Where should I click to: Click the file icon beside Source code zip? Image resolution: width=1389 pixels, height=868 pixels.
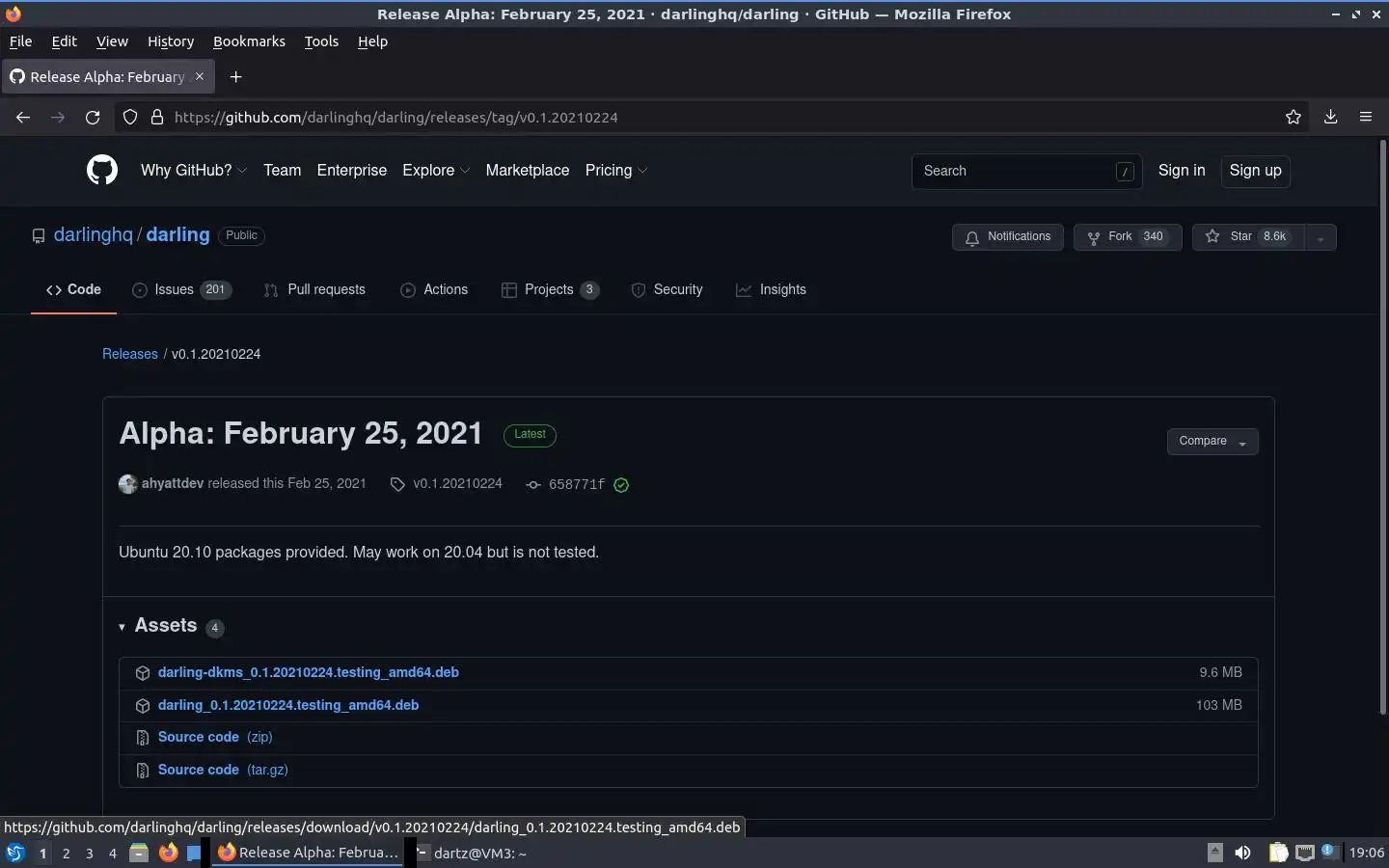[143, 738]
